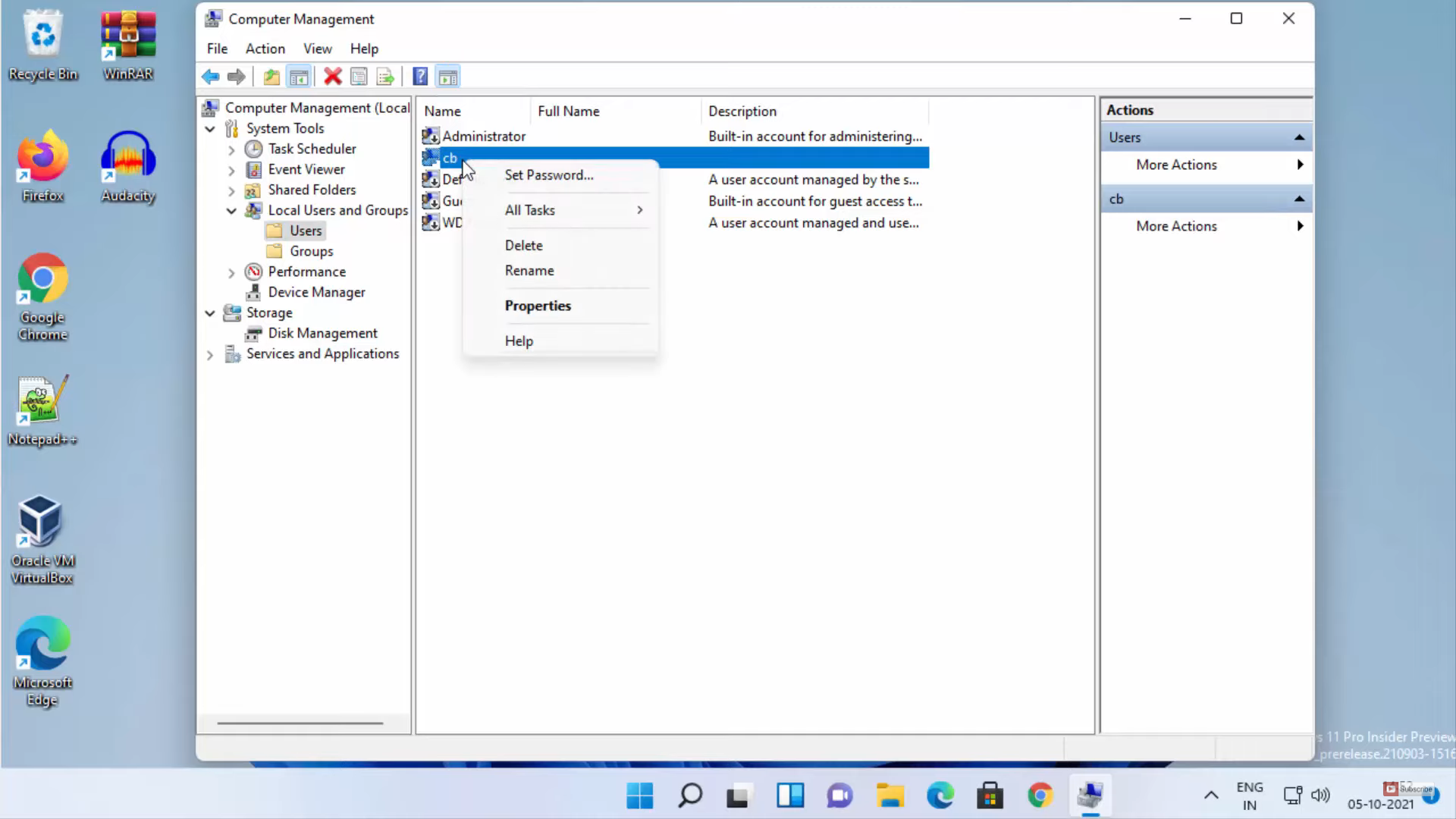Image resolution: width=1456 pixels, height=819 pixels.
Task: Click More Actions under Users section
Action: tap(1176, 165)
